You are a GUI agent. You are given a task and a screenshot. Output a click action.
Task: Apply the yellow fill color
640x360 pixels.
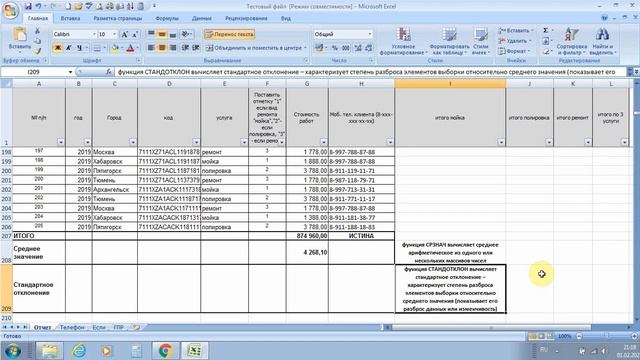coord(115,48)
